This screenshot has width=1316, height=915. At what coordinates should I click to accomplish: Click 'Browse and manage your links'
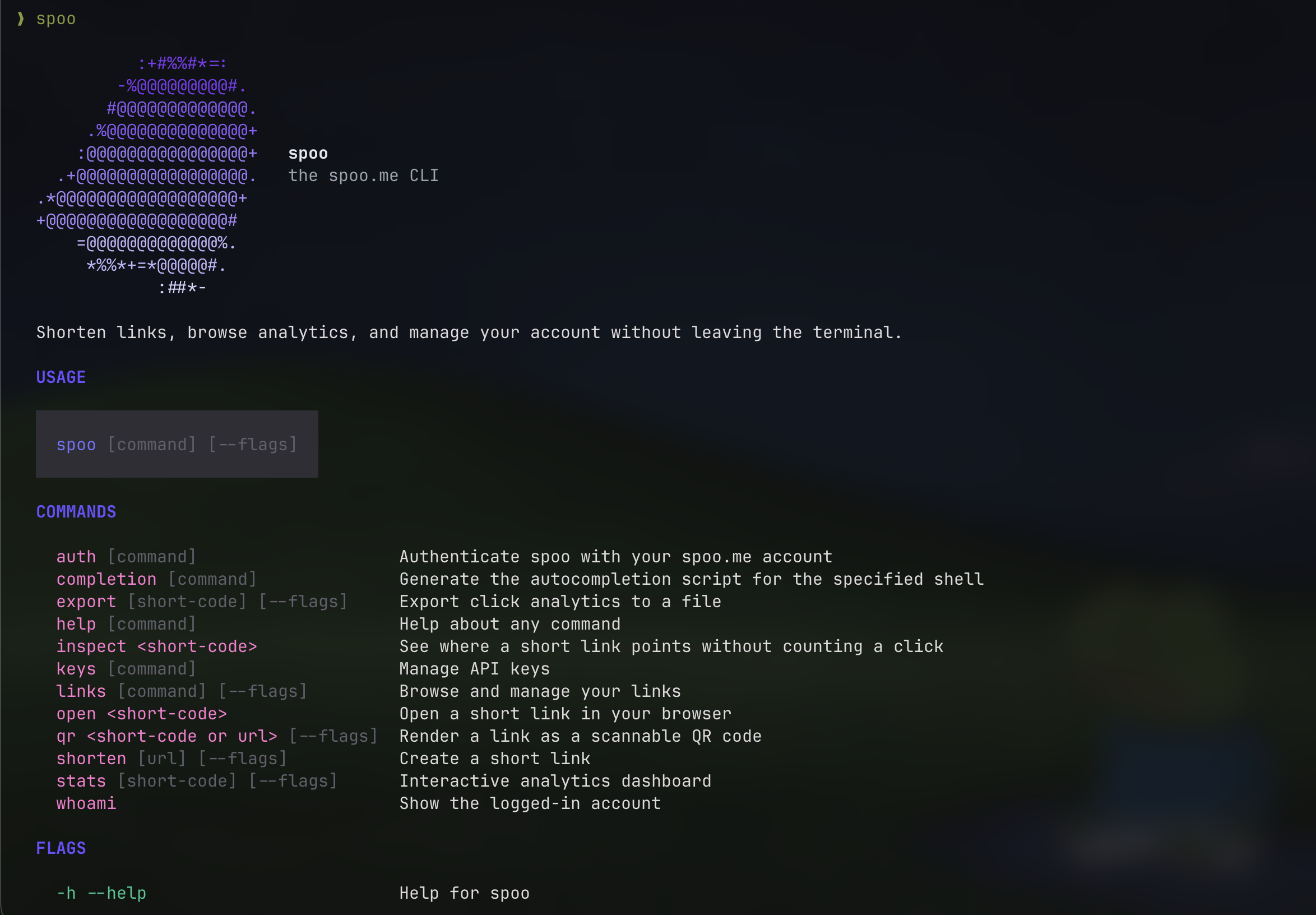[540, 691]
